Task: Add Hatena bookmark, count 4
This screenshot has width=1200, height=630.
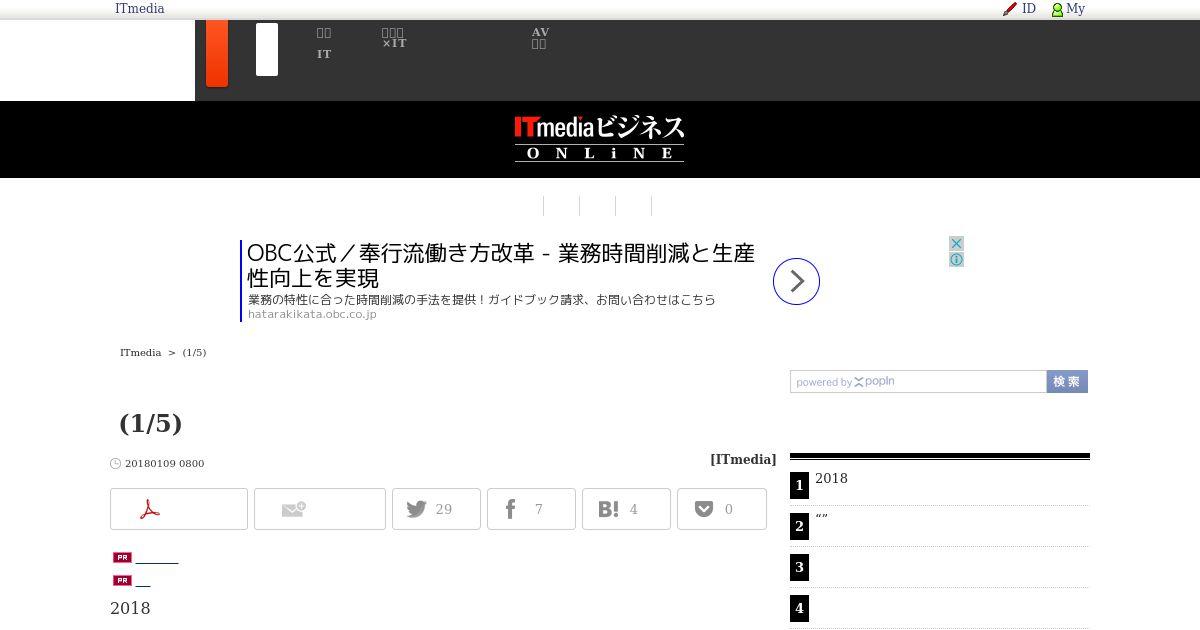Action: (626, 509)
